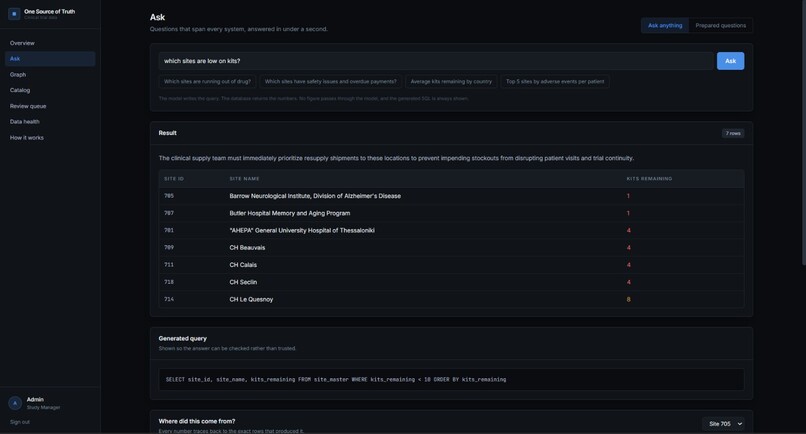Click site ID 714 cell
The height and width of the screenshot is (434, 806).
pyautogui.click(x=169, y=299)
